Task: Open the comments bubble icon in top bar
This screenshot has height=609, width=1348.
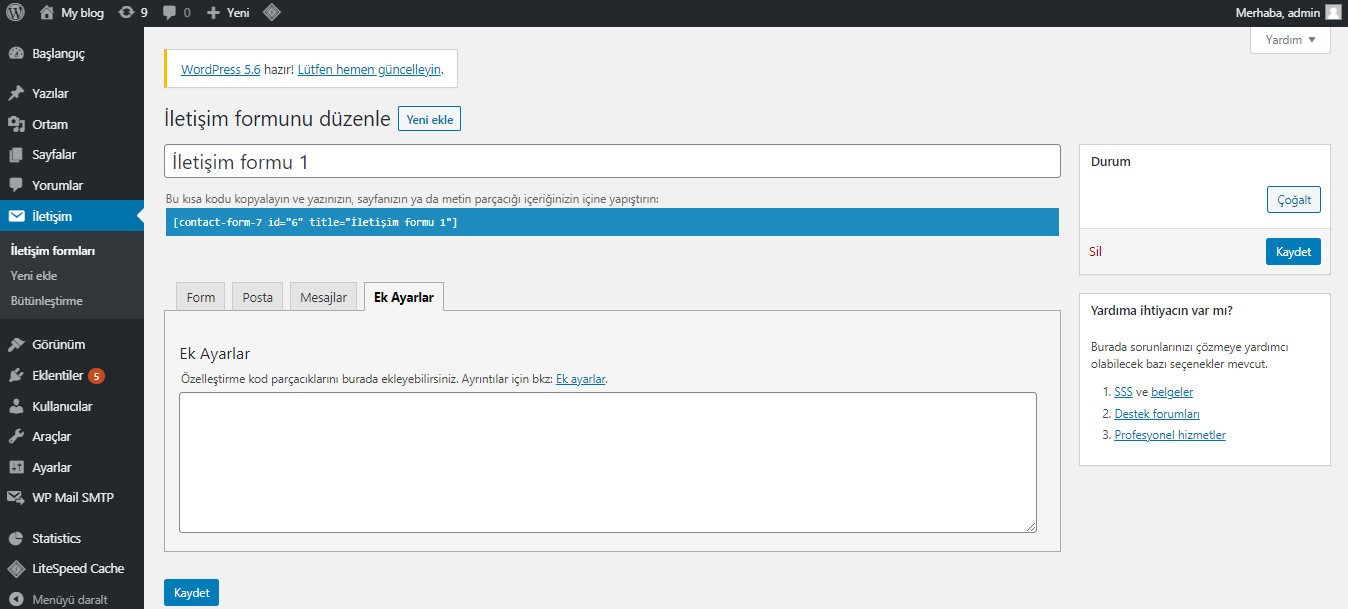Action: click(170, 13)
